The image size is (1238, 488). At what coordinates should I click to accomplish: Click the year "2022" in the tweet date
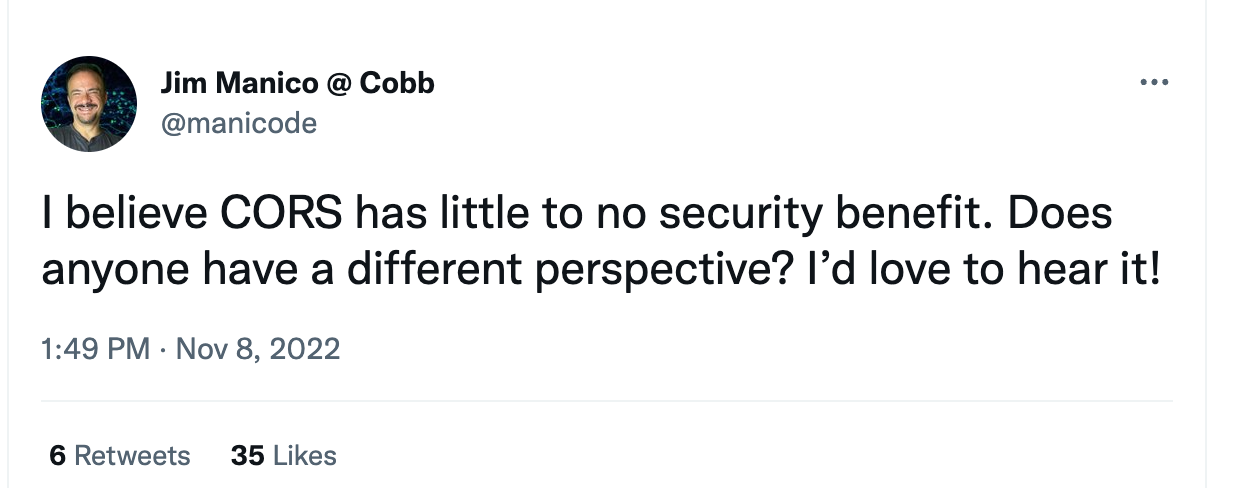click(304, 349)
